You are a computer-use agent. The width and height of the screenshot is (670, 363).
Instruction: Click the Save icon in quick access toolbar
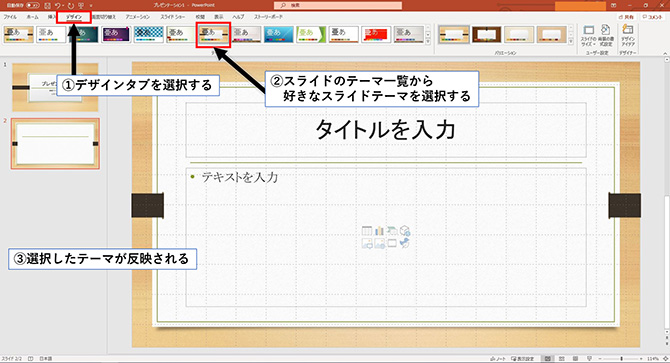[x=47, y=6]
